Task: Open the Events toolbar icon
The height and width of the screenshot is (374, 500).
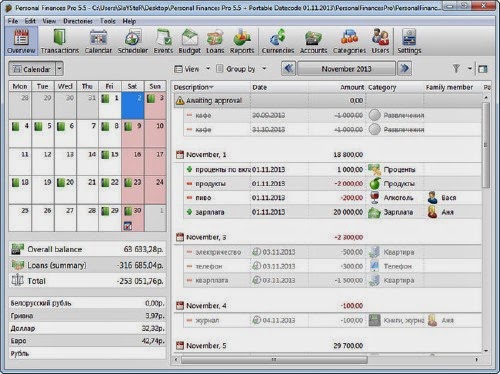Action: pyautogui.click(x=163, y=41)
